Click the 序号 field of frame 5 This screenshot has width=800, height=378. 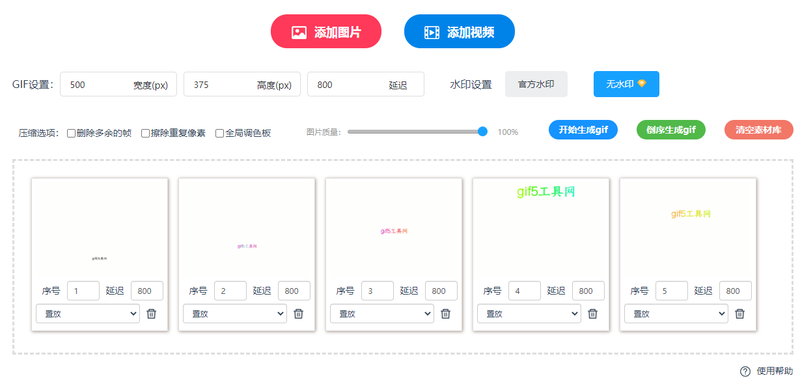pyautogui.click(x=671, y=291)
